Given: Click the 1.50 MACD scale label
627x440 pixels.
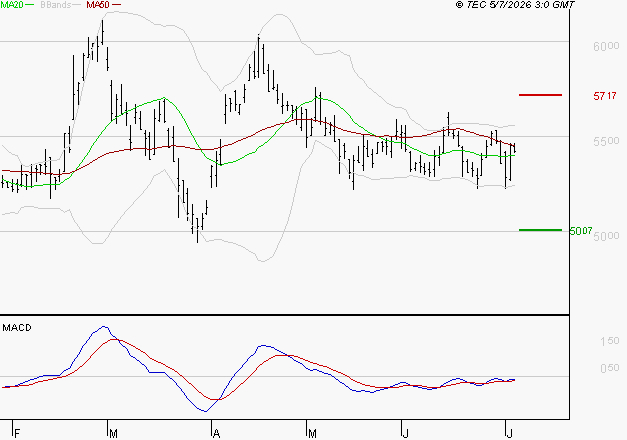Looking at the screenshot, I should 609,341.
